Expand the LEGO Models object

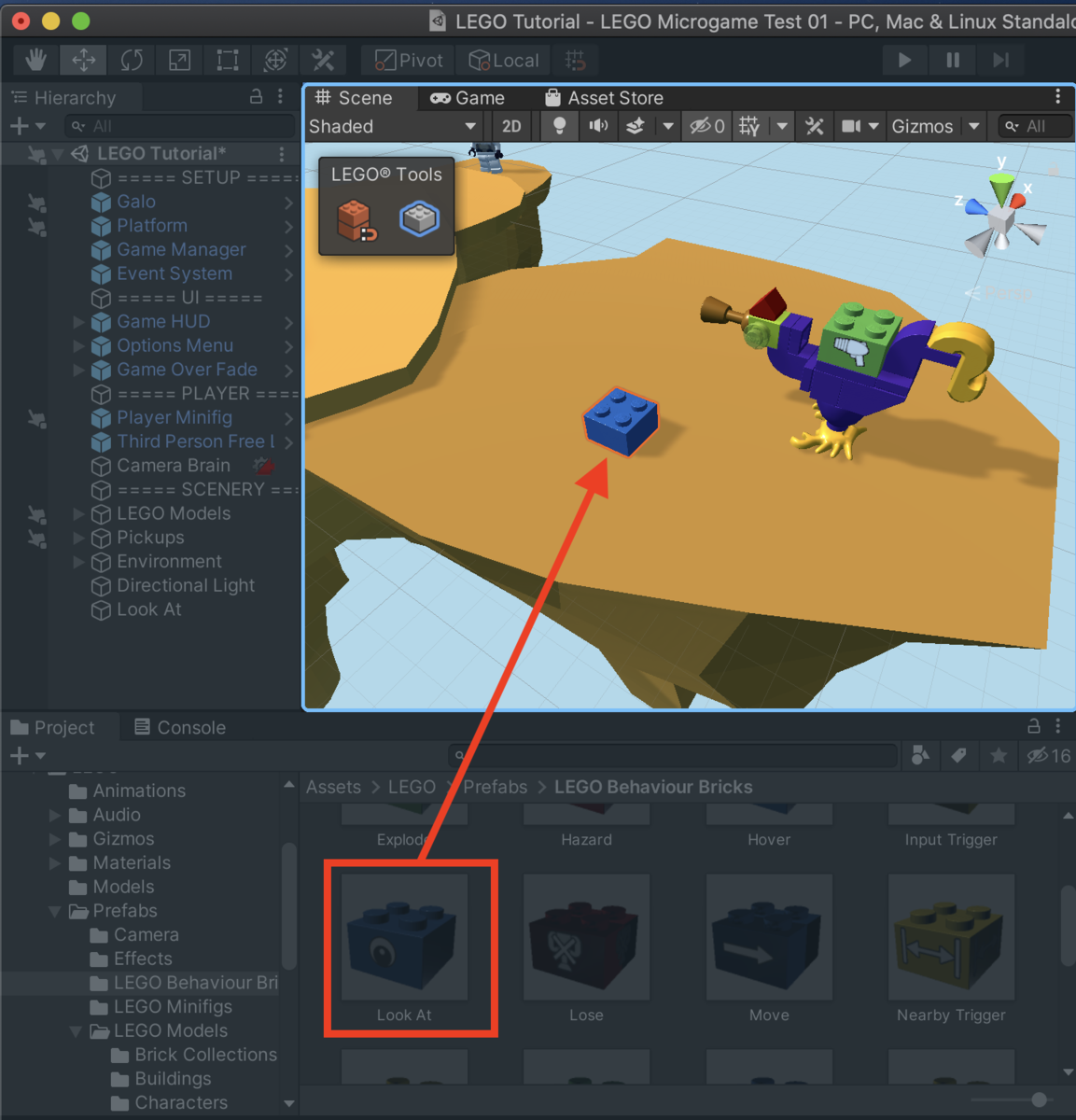click(79, 514)
